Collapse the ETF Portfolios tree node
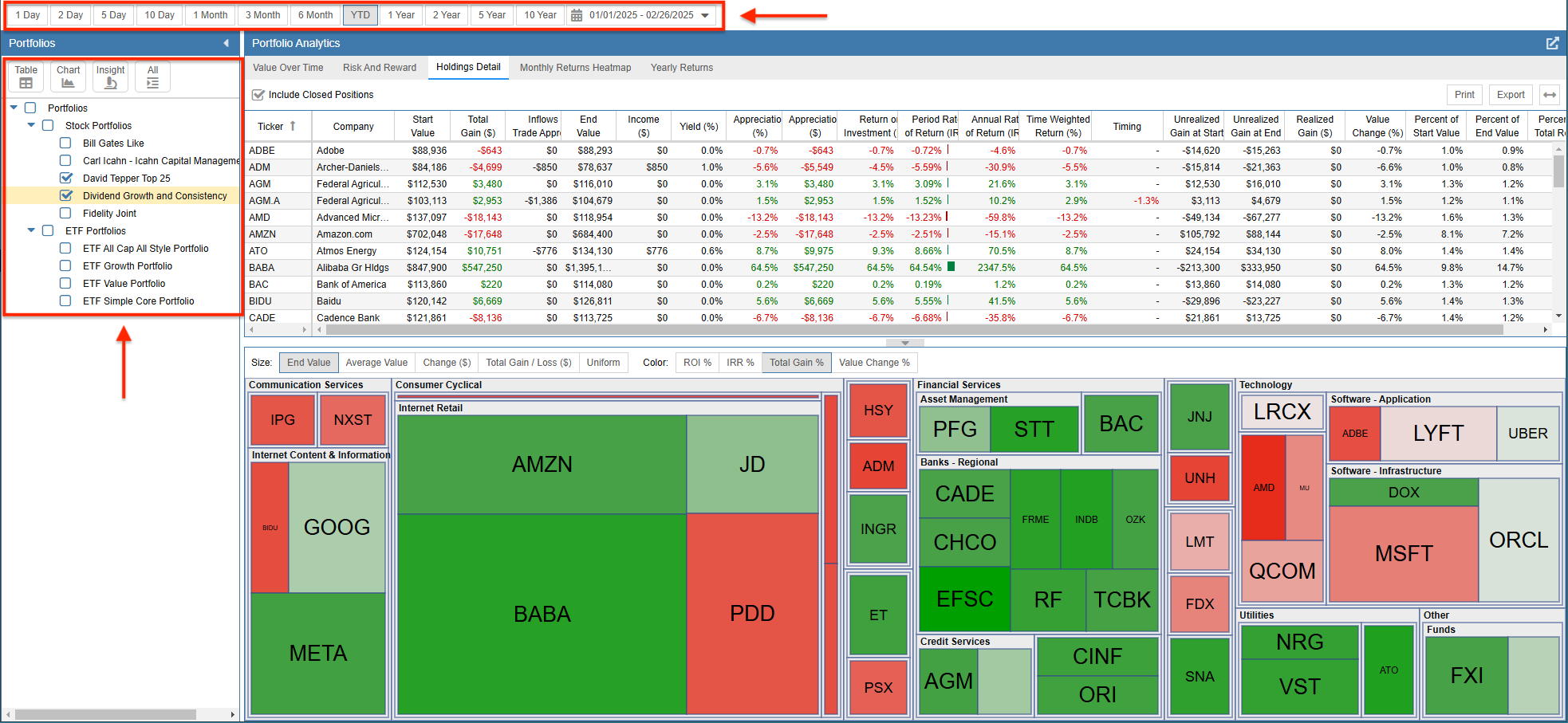The height and width of the screenshot is (723, 1568). point(31,230)
